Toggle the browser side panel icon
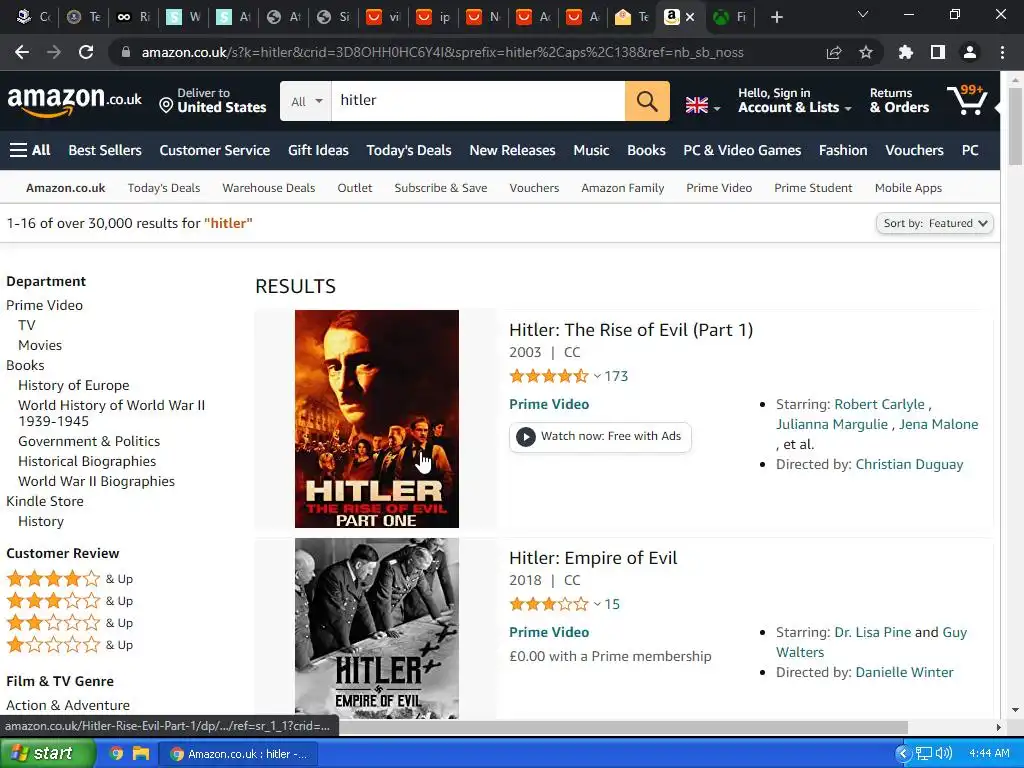Image resolution: width=1024 pixels, height=768 pixels. 938,52
